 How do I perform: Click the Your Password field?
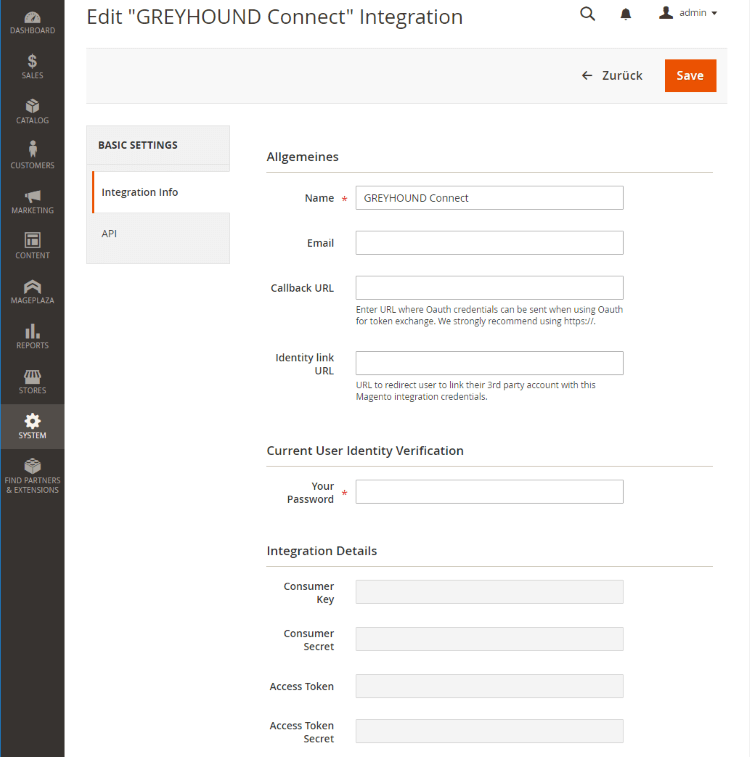coord(489,492)
